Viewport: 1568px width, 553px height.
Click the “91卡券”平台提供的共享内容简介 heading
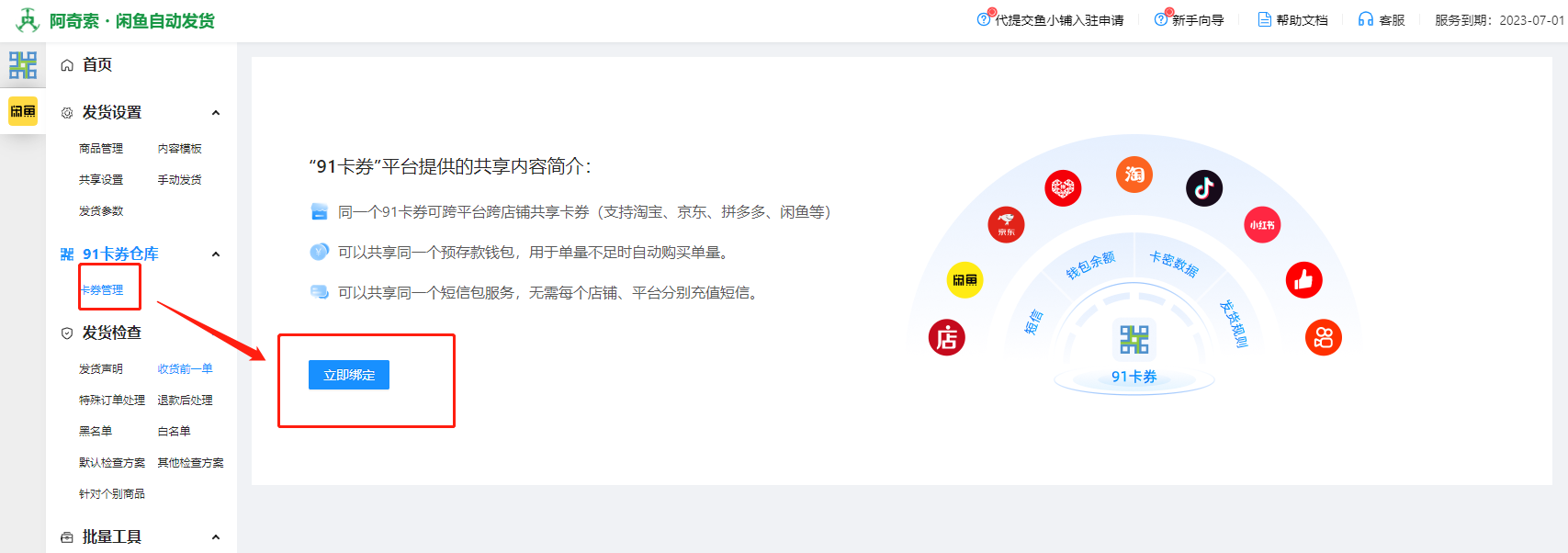450,166
